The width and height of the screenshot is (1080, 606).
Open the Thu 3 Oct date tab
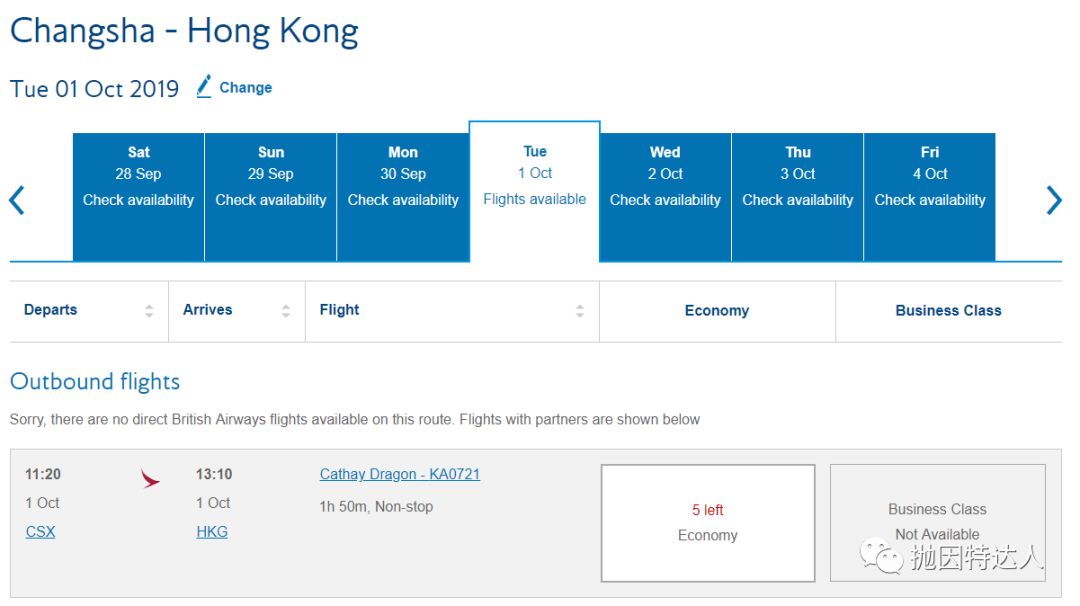(798, 196)
